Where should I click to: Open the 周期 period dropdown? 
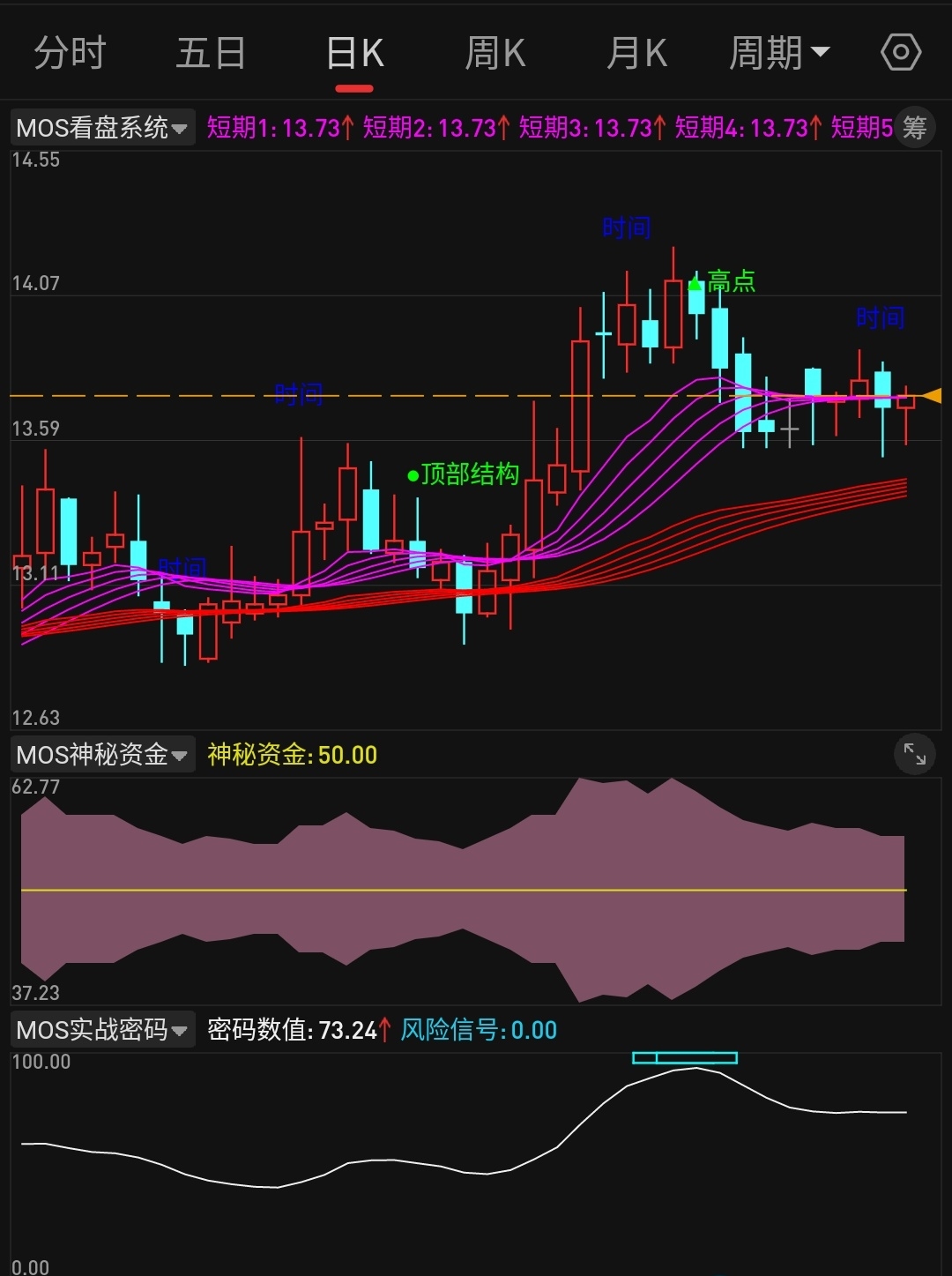(x=780, y=53)
